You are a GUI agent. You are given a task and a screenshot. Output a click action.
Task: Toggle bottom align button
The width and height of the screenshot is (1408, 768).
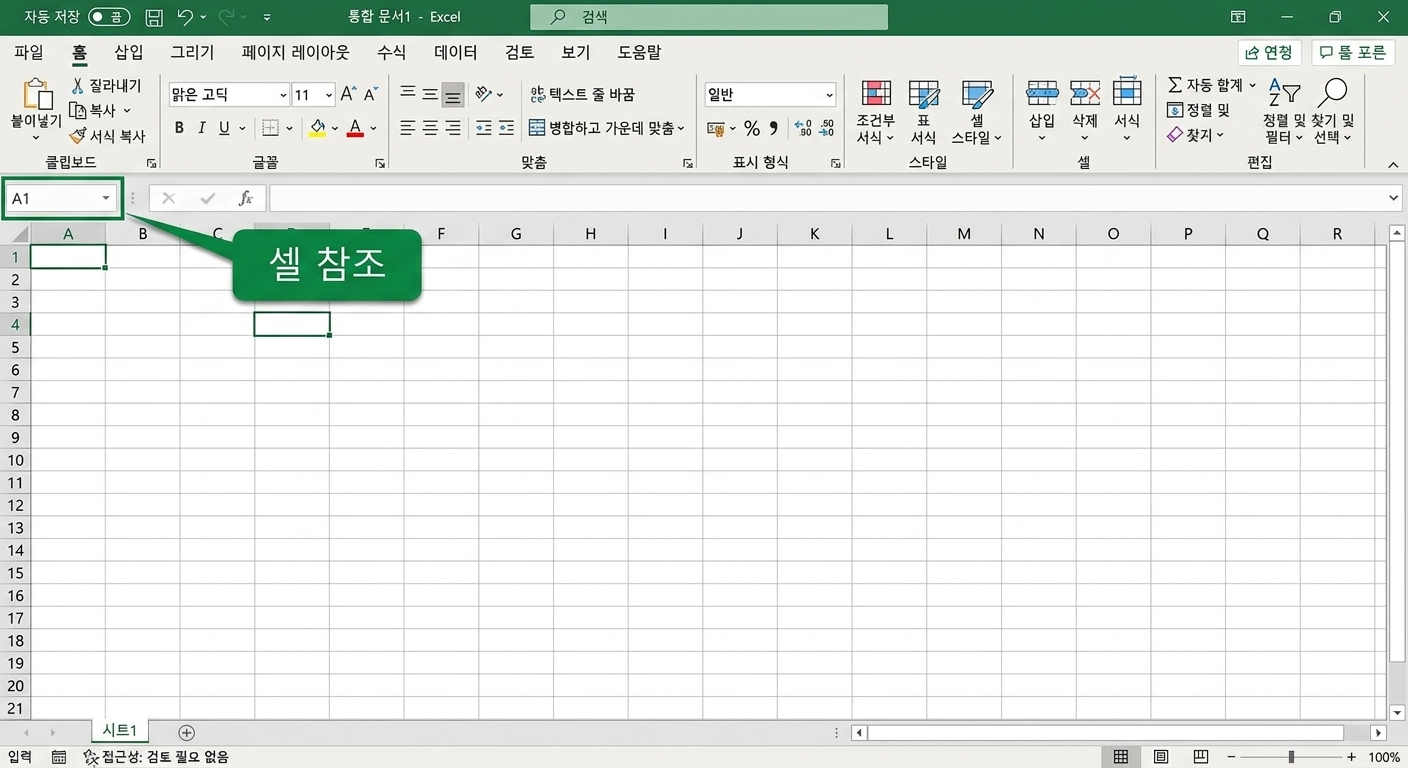(453, 94)
